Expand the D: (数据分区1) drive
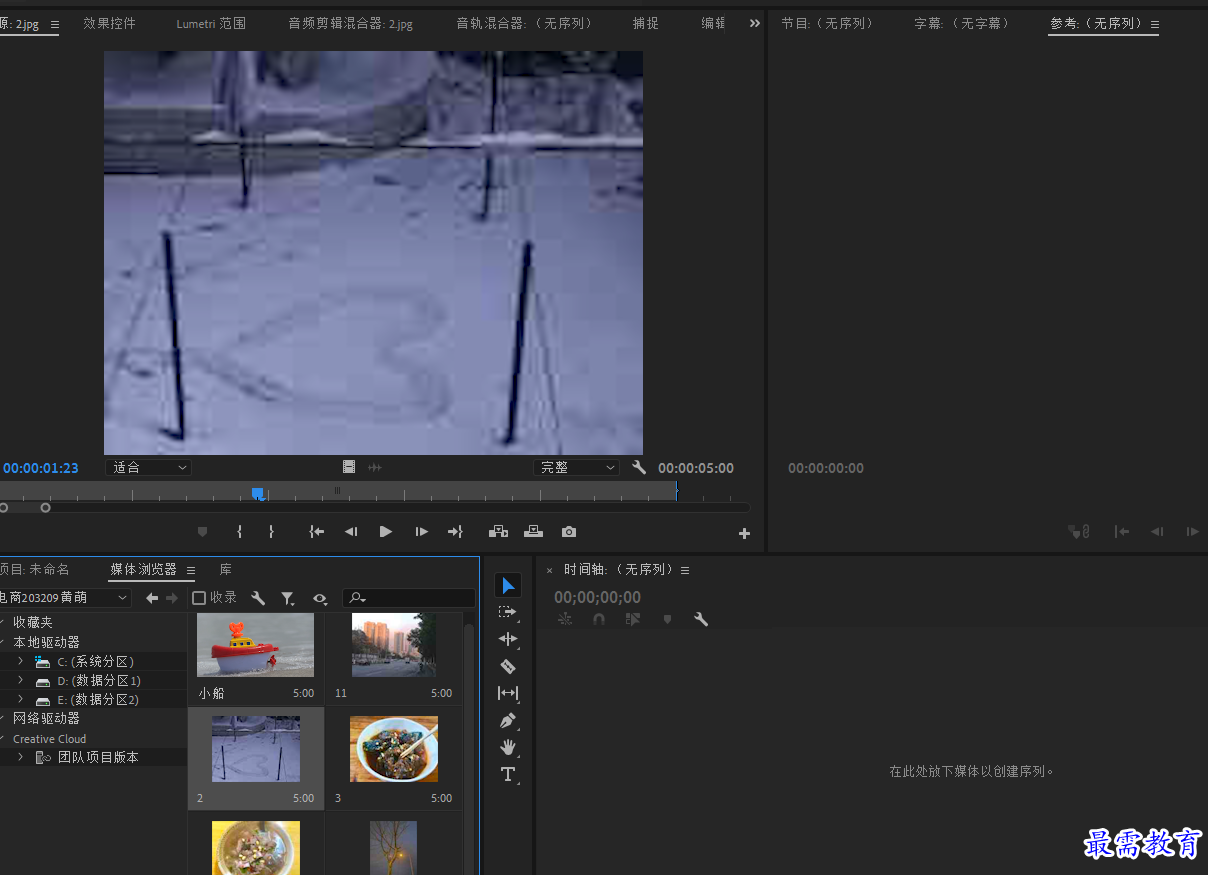 [20, 680]
